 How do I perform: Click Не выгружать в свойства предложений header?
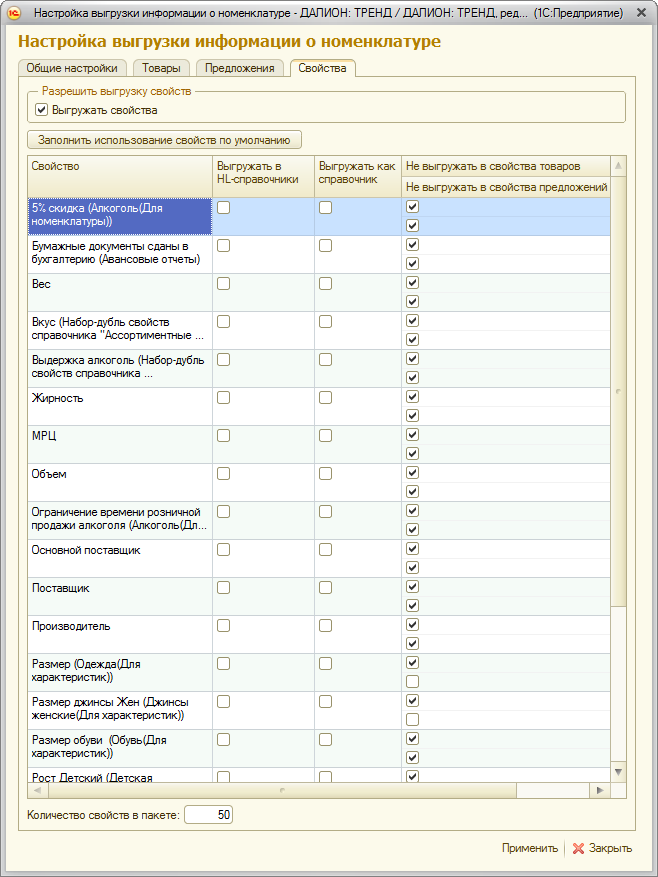click(506, 187)
